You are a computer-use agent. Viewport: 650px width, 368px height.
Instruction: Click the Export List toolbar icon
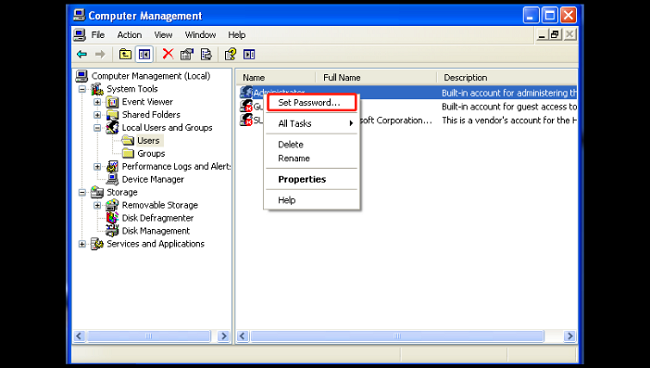(206, 54)
